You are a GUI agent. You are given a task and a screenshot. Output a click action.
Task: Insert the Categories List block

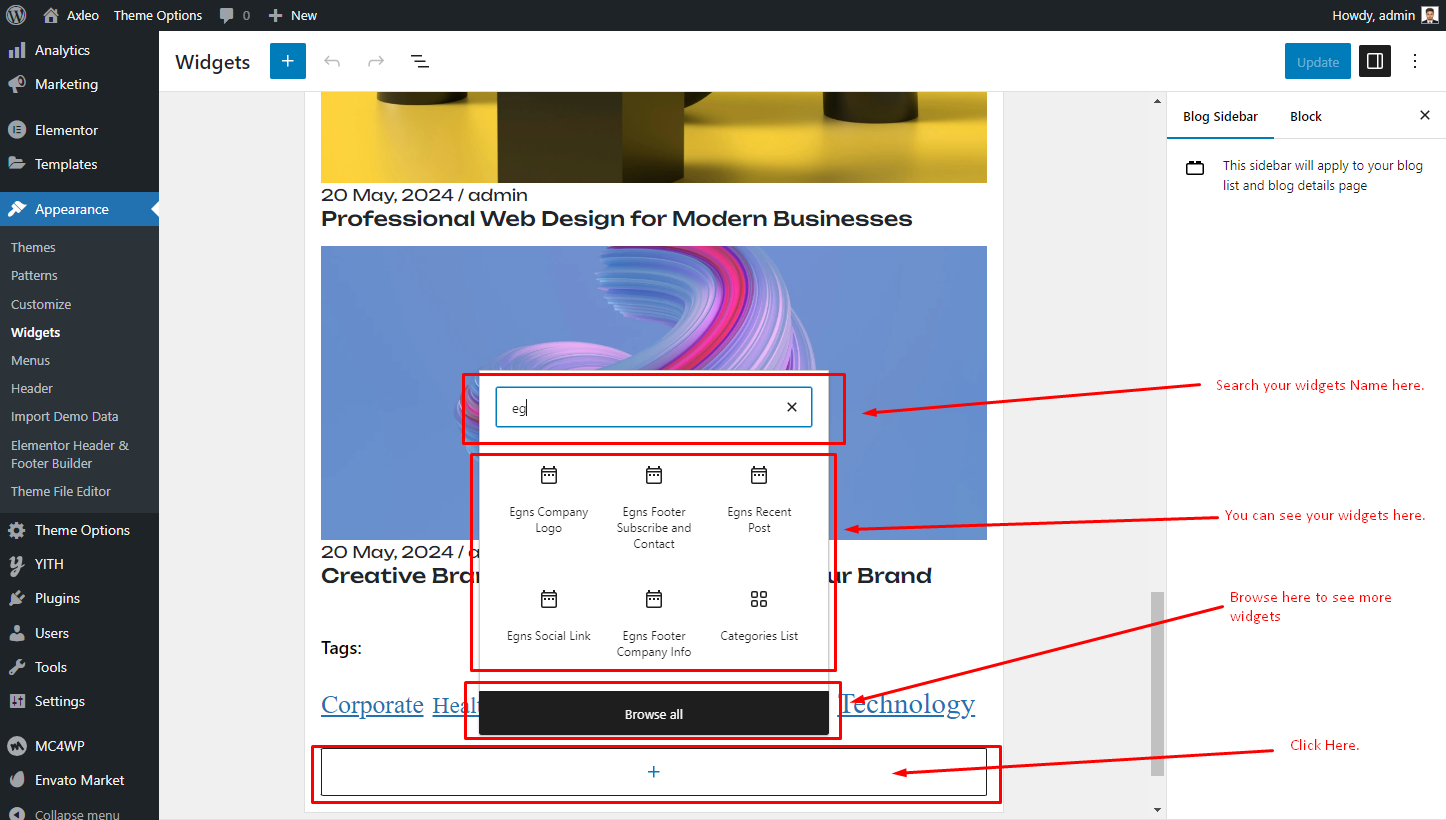[759, 617]
